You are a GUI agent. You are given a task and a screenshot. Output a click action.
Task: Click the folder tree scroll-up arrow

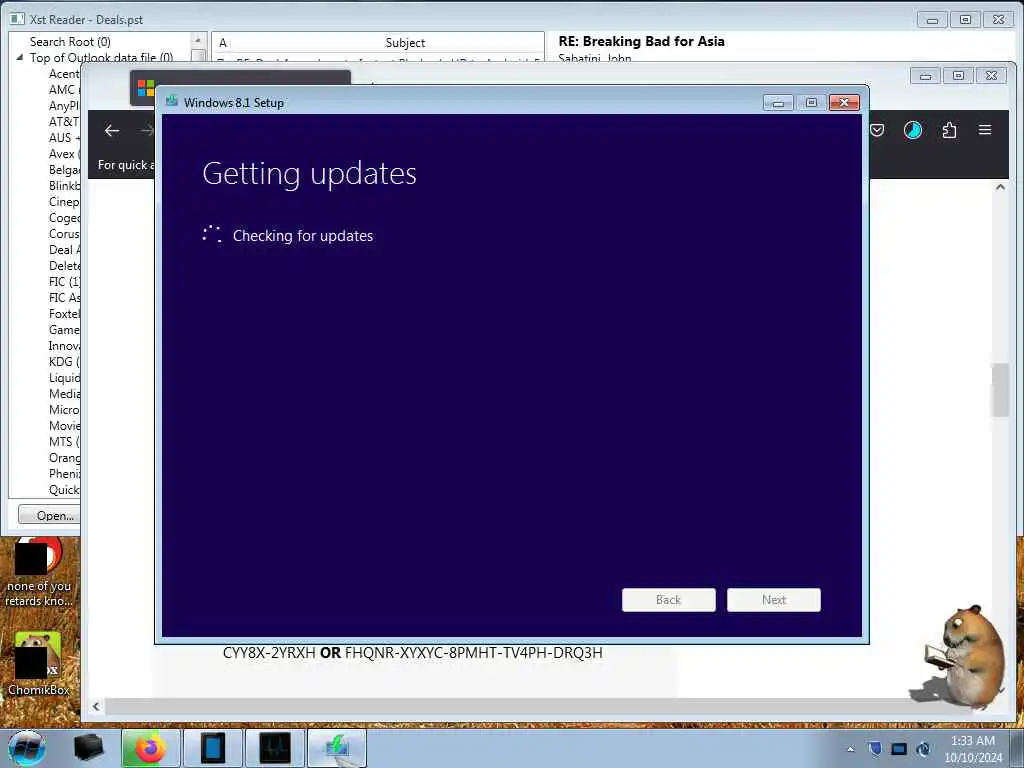tap(198, 40)
